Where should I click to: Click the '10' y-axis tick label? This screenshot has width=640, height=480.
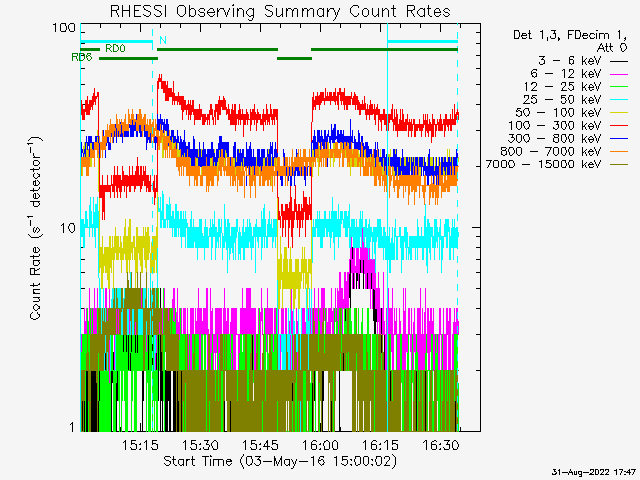68,228
